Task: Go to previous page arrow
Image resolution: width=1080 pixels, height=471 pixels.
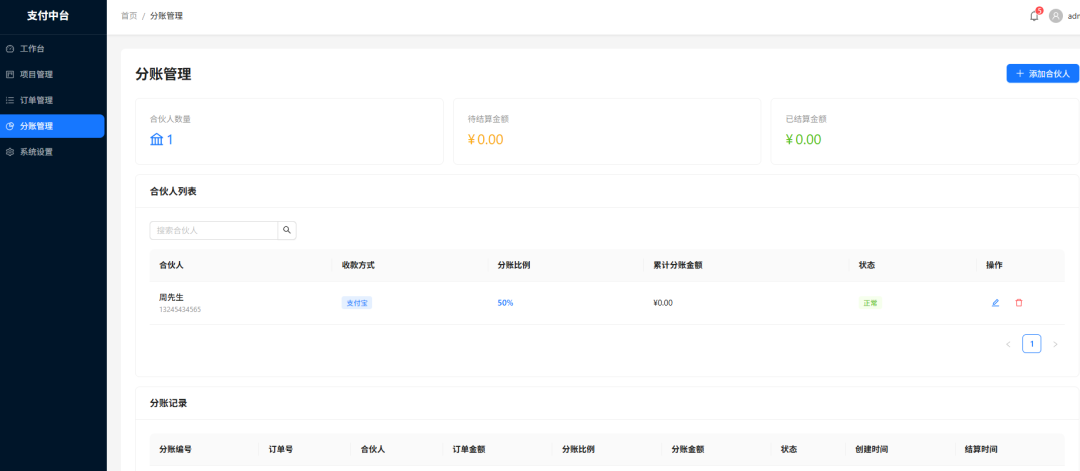Action: pyautogui.click(x=1008, y=344)
